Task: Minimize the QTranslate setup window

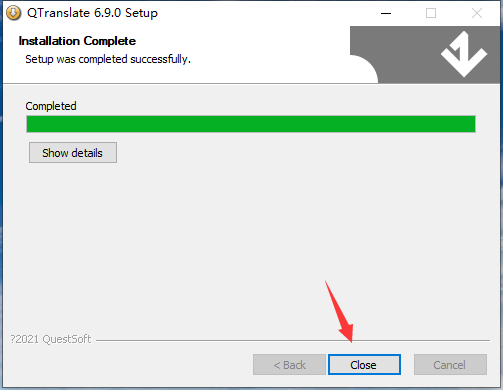Action: 386,13
